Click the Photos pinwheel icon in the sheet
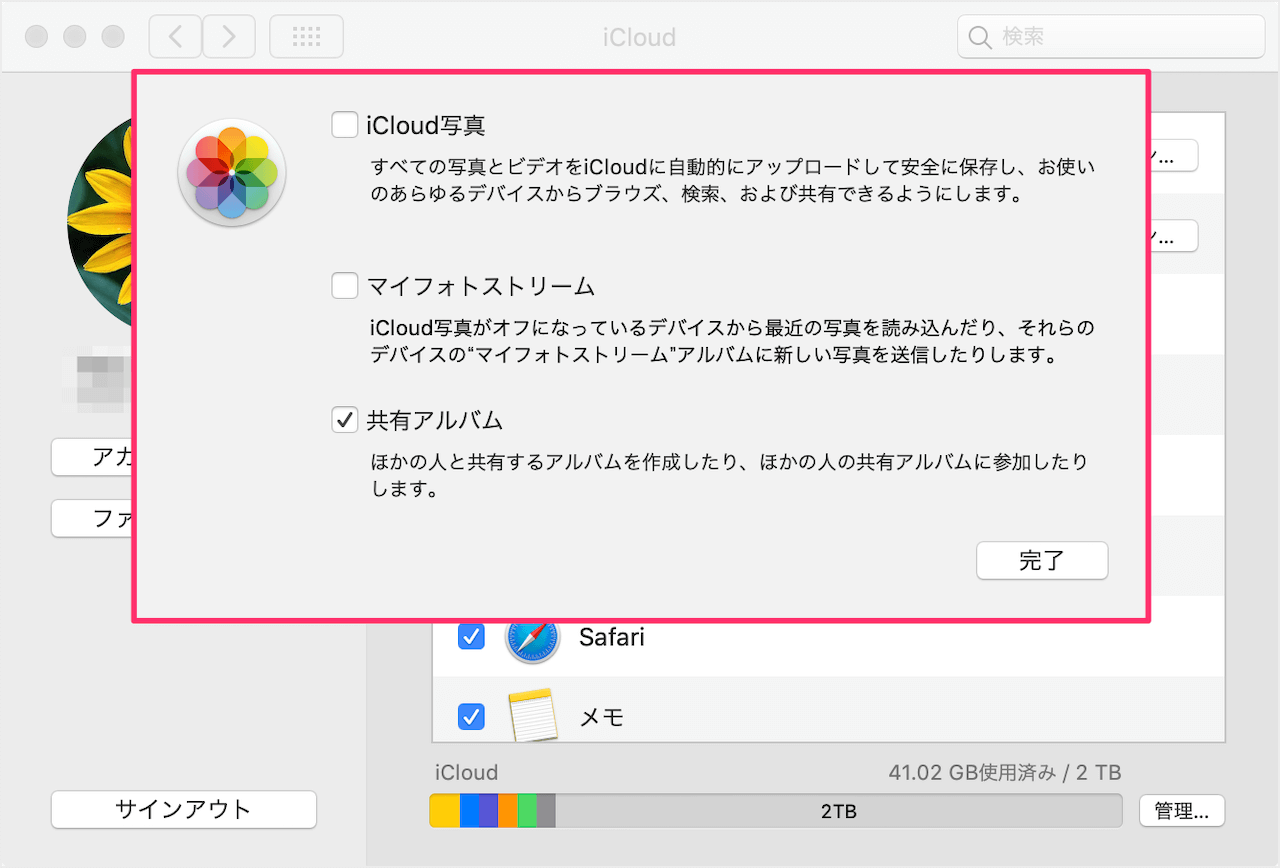 pos(232,173)
